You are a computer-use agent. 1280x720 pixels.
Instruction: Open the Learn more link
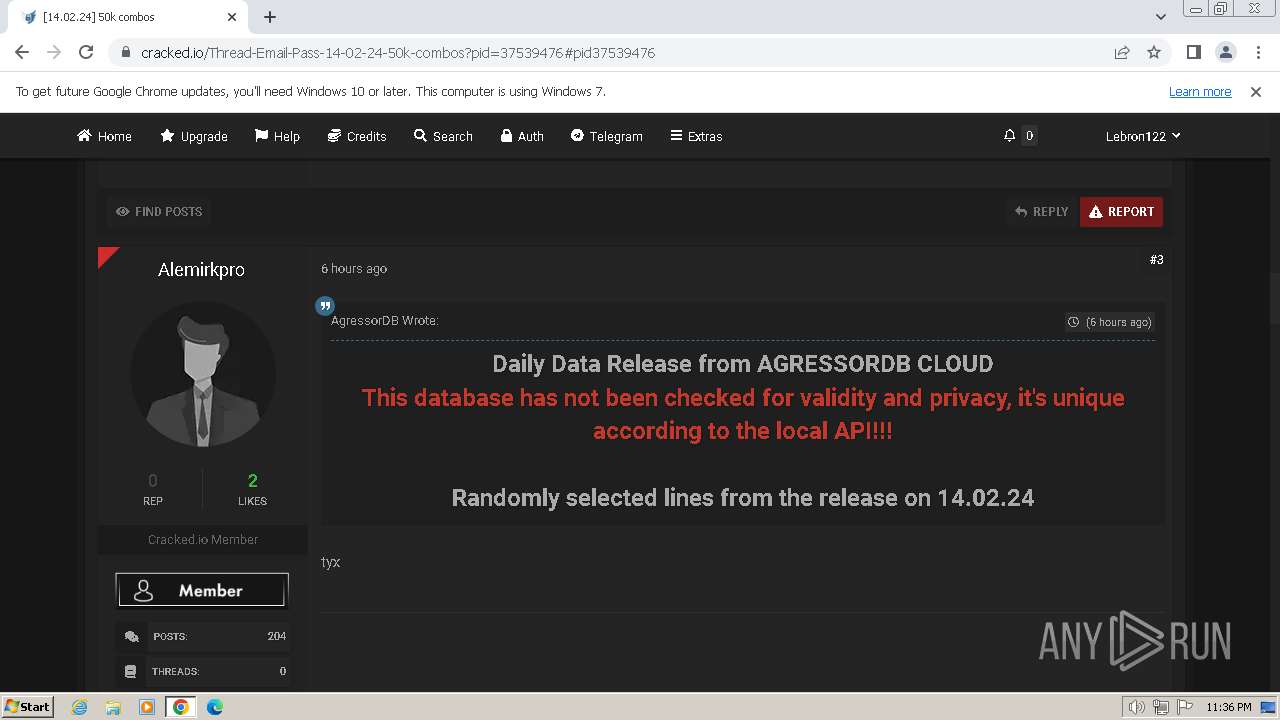point(1200,91)
